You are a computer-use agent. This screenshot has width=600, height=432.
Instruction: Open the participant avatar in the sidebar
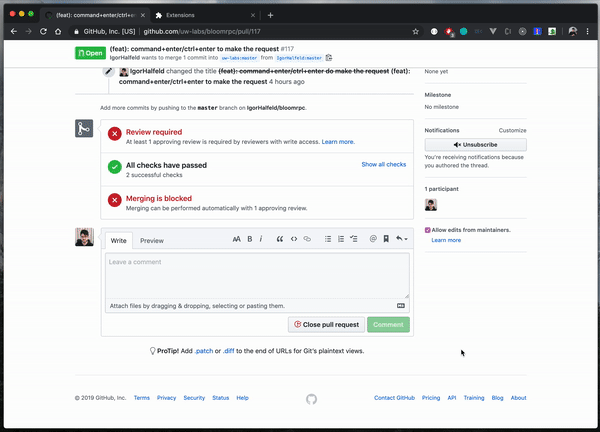click(431, 205)
